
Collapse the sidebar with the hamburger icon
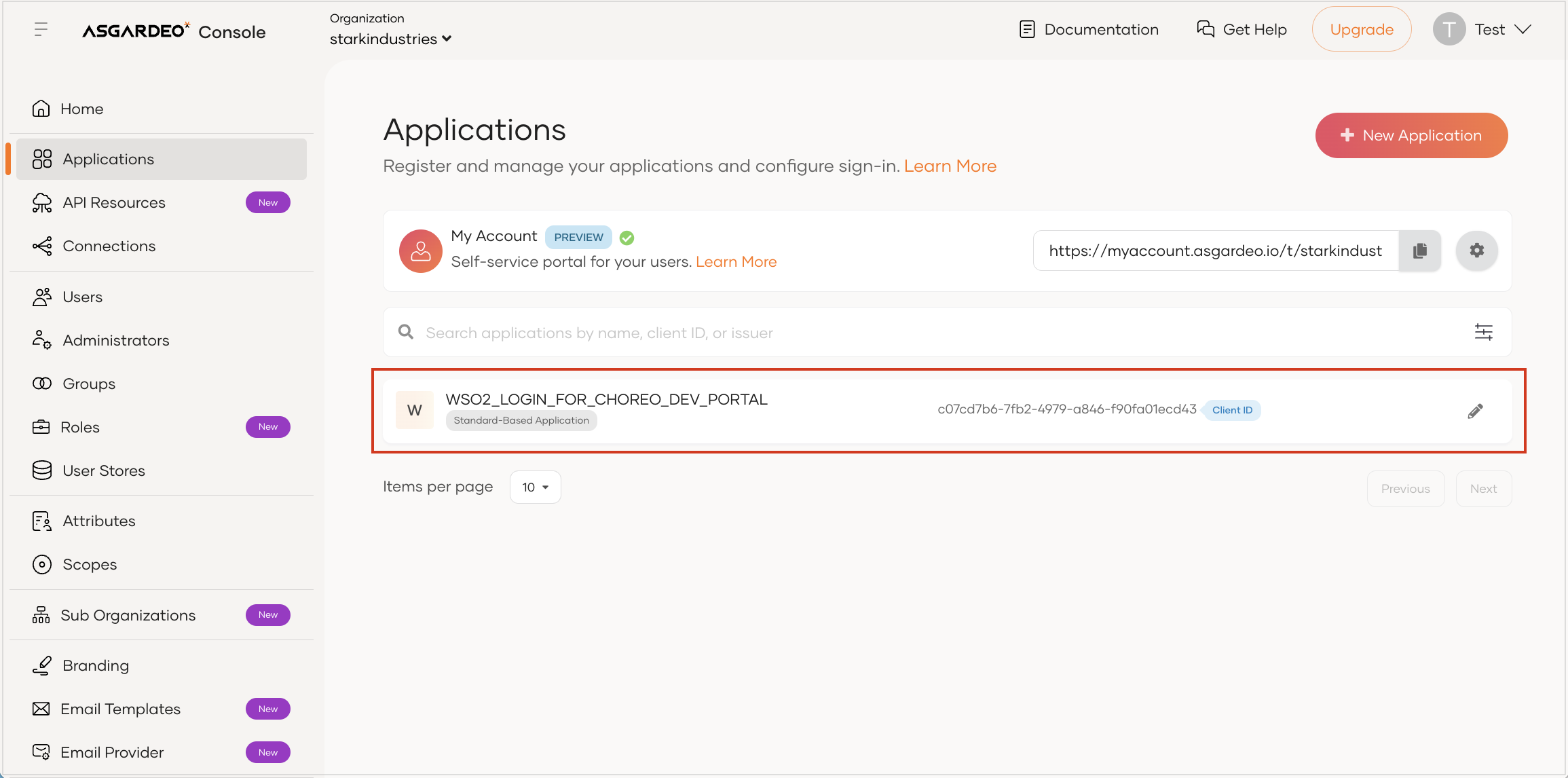tap(41, 29)
